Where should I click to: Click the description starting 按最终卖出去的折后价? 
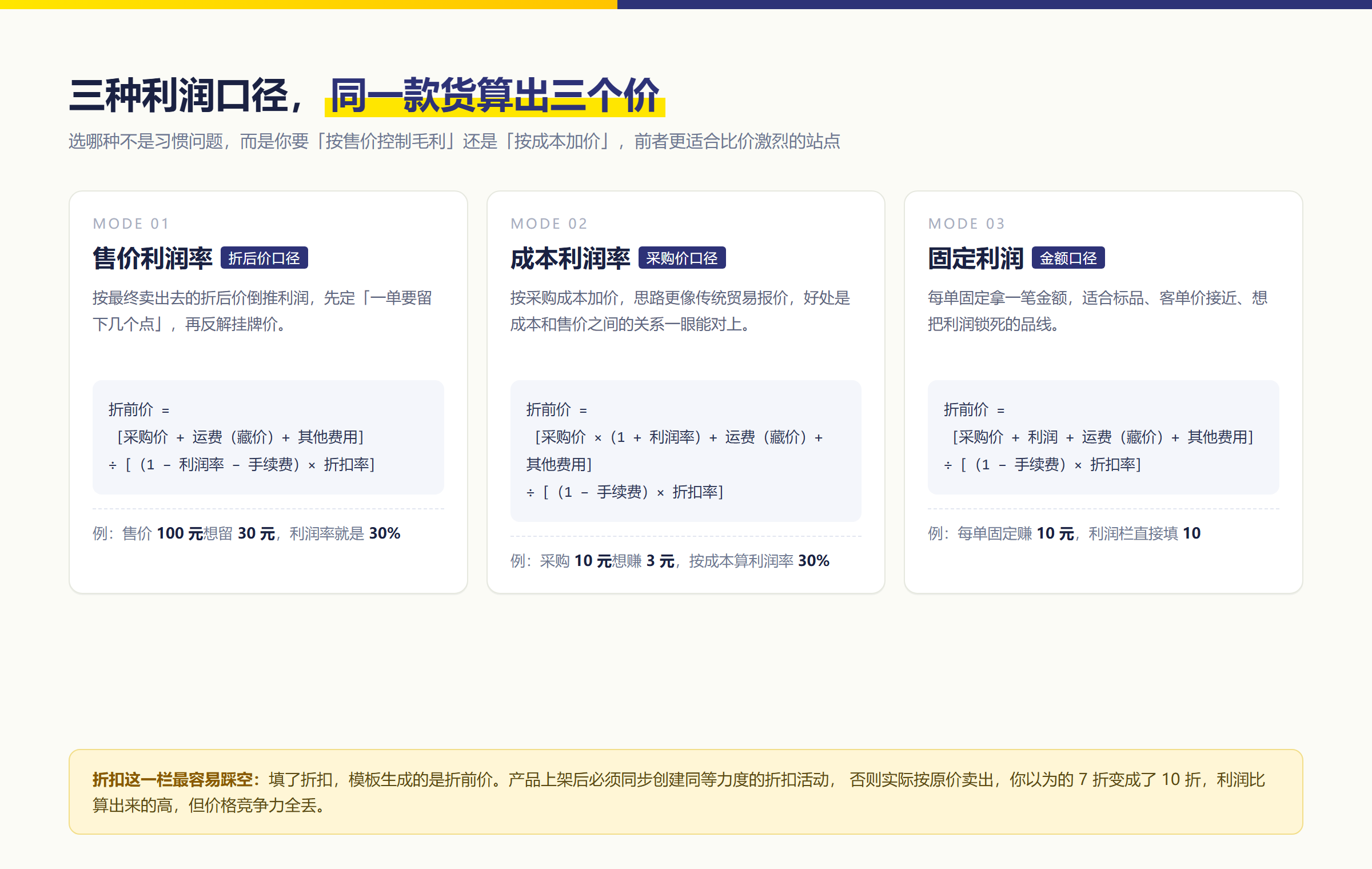tap(262, 311)
